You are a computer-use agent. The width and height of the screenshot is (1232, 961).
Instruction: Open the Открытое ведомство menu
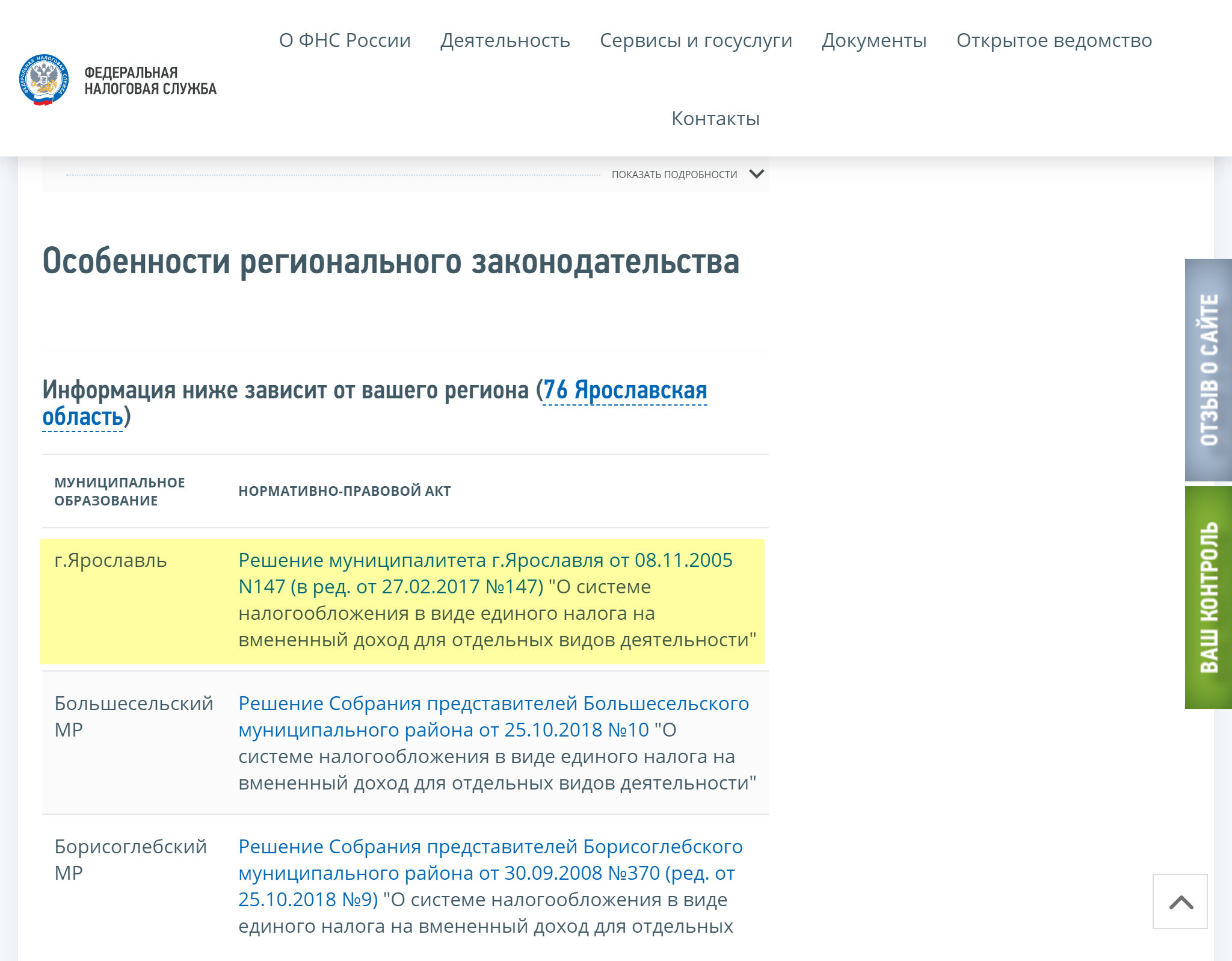[1054, 40]
